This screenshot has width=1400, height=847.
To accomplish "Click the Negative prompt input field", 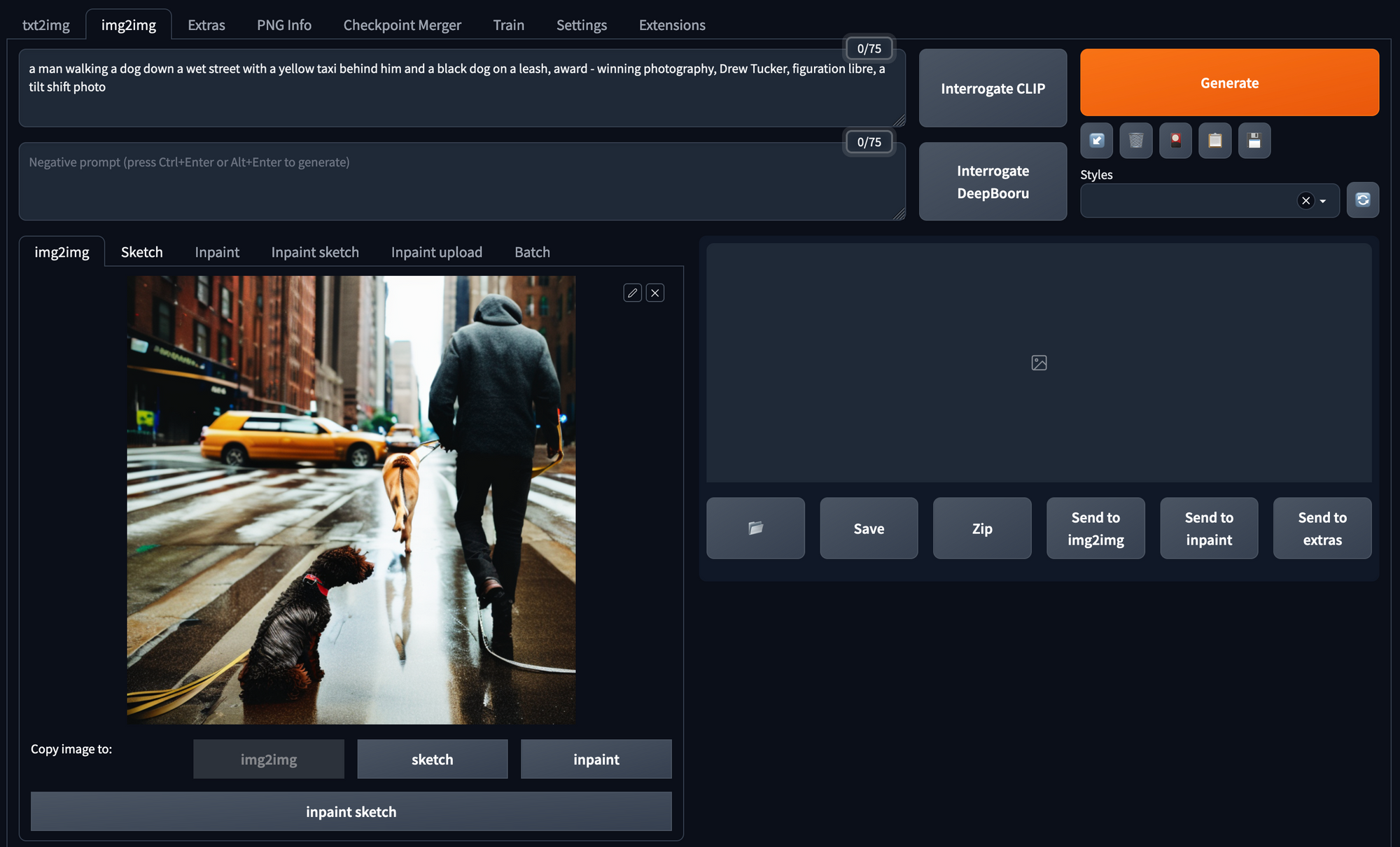I will point(461,179).
